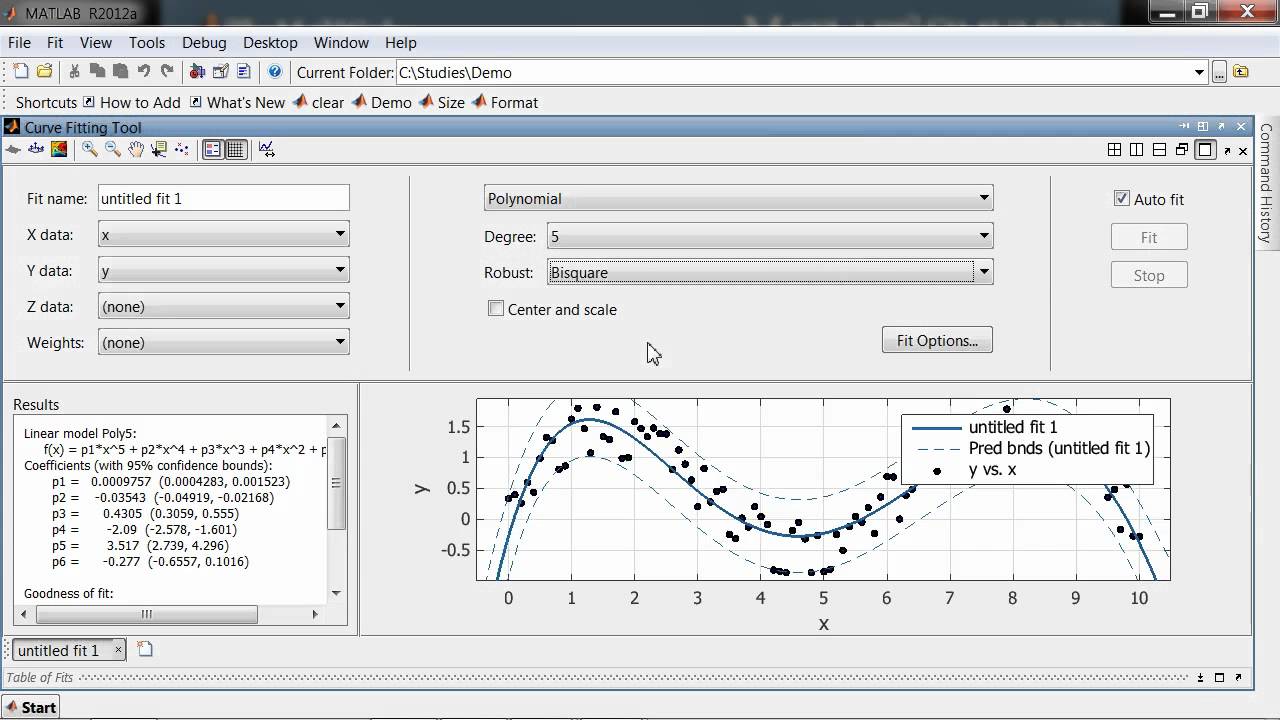Viewport: 1280px width, 720px height.
Task: Open Simulink from the toolbar icon
Action: (x=197, y=72)
